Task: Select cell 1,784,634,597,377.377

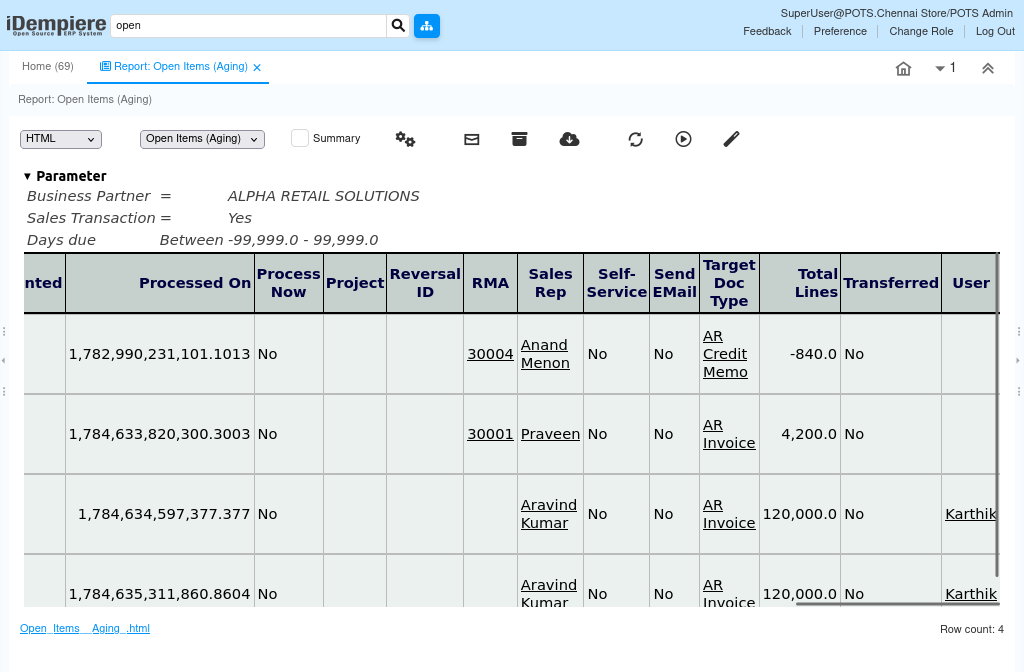Action: click(160, 515)
